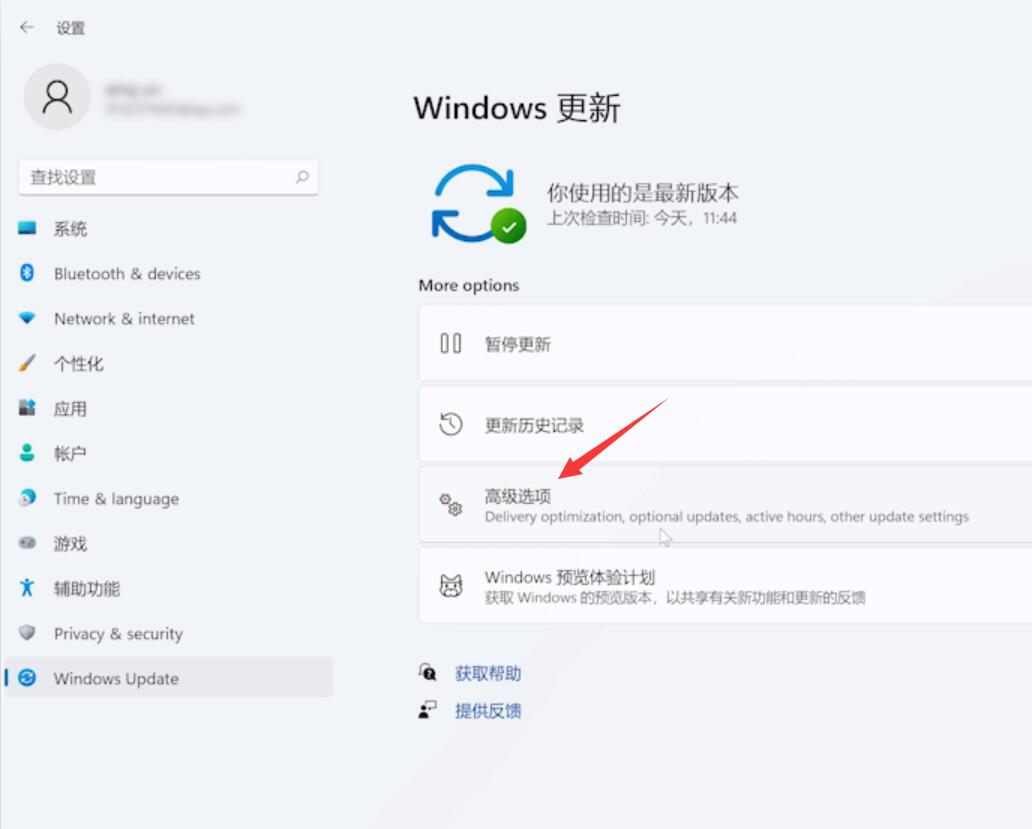Click the Time & language globe icon
The height and width of the screenshot is (829, 1032).
(x=27, y=498)
